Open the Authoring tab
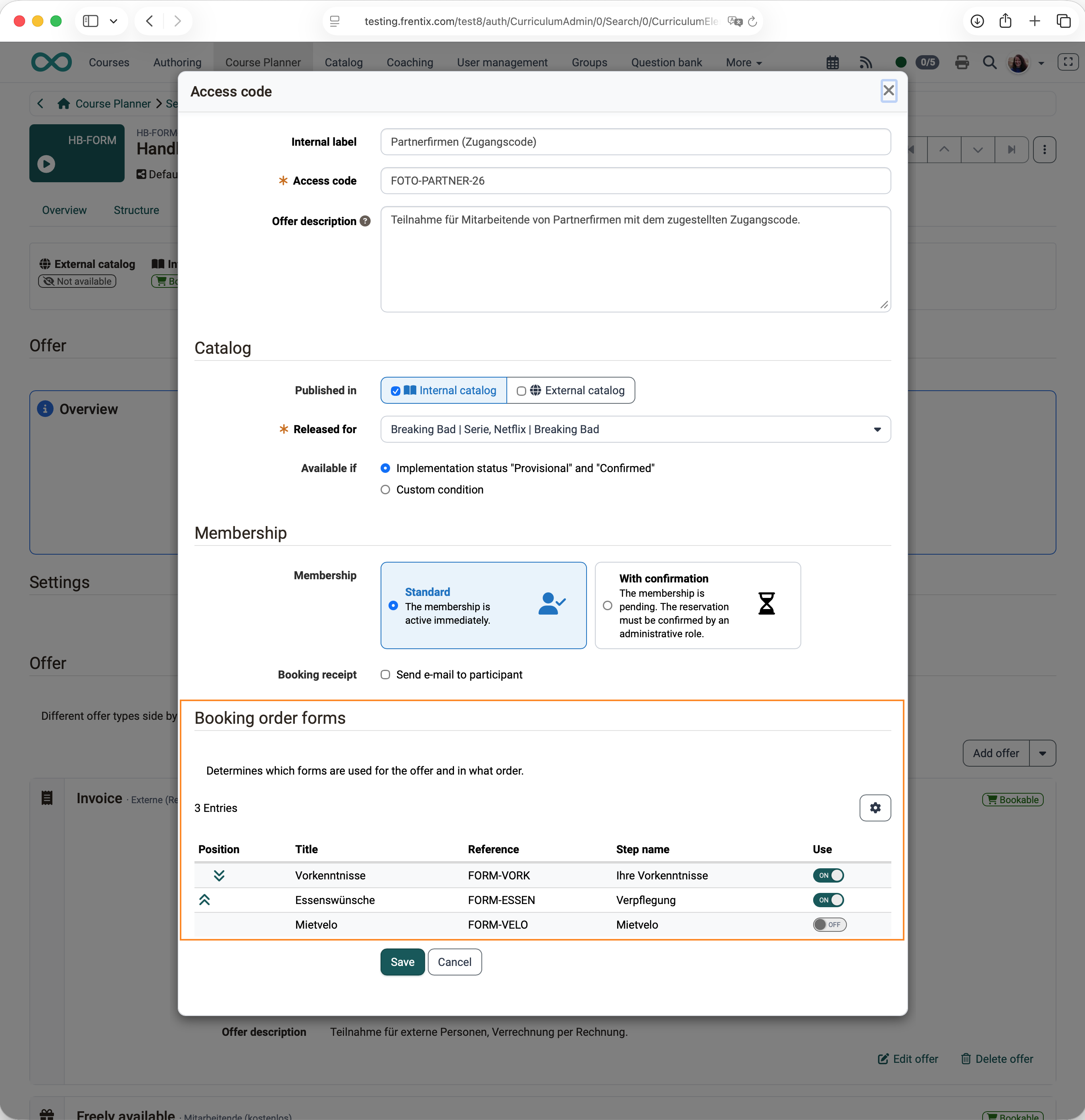This screenshot has height=1120, width=1085. [x=177, y=62]
